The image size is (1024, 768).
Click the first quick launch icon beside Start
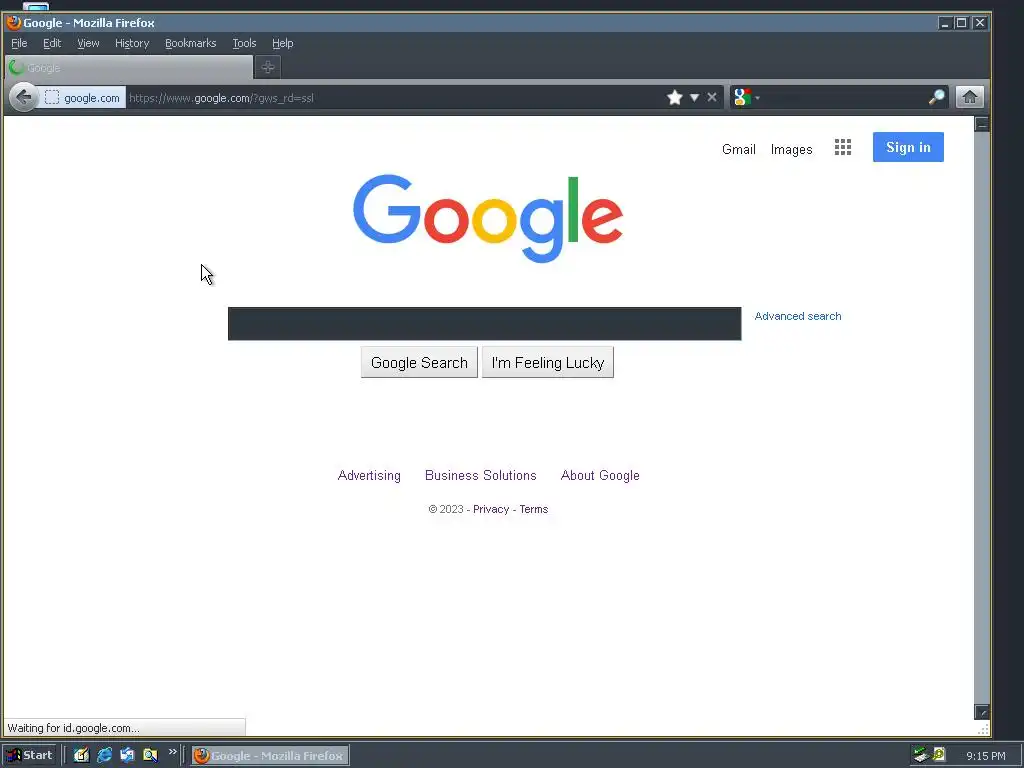pyautogui.click(x=81, y=755)
